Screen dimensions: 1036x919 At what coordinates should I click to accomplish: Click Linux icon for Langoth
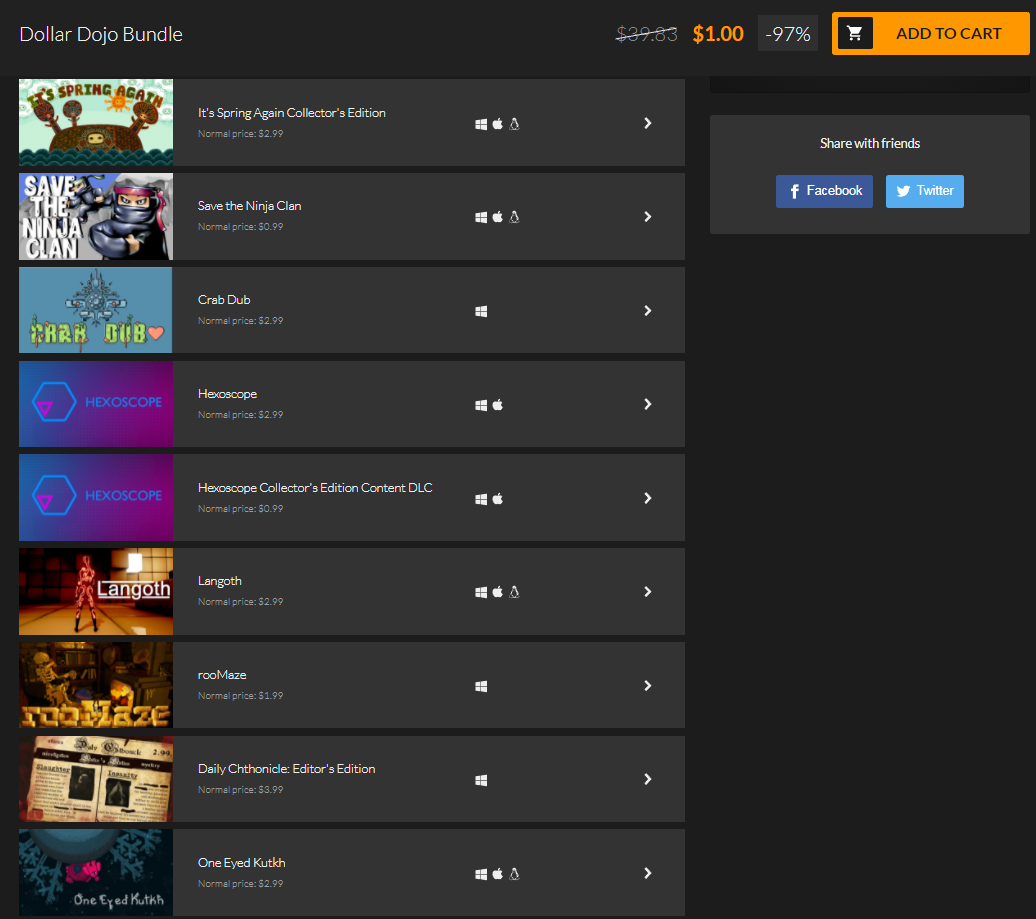514,592
